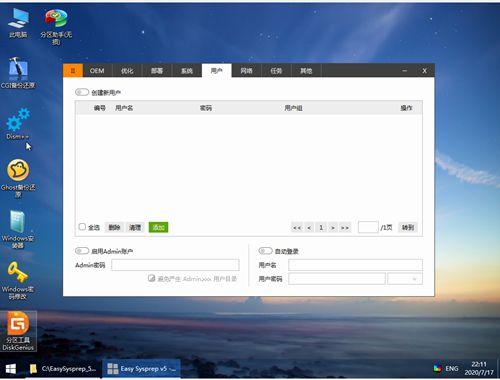Click the CGI backup restore desktop icon

pos(18,73)
